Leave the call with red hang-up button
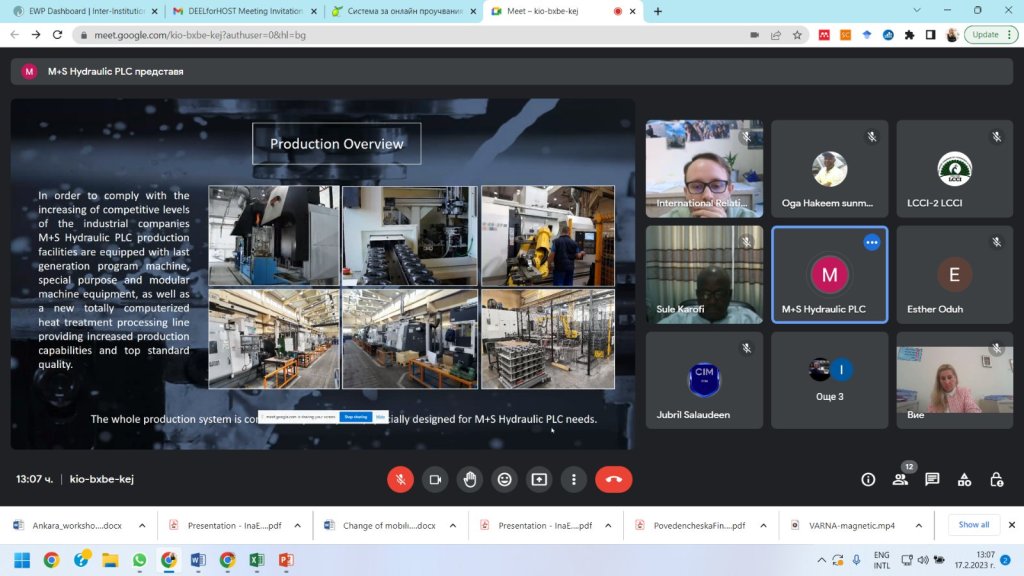1024x576 pixels. pyautogui.click(x=613, y=479)
